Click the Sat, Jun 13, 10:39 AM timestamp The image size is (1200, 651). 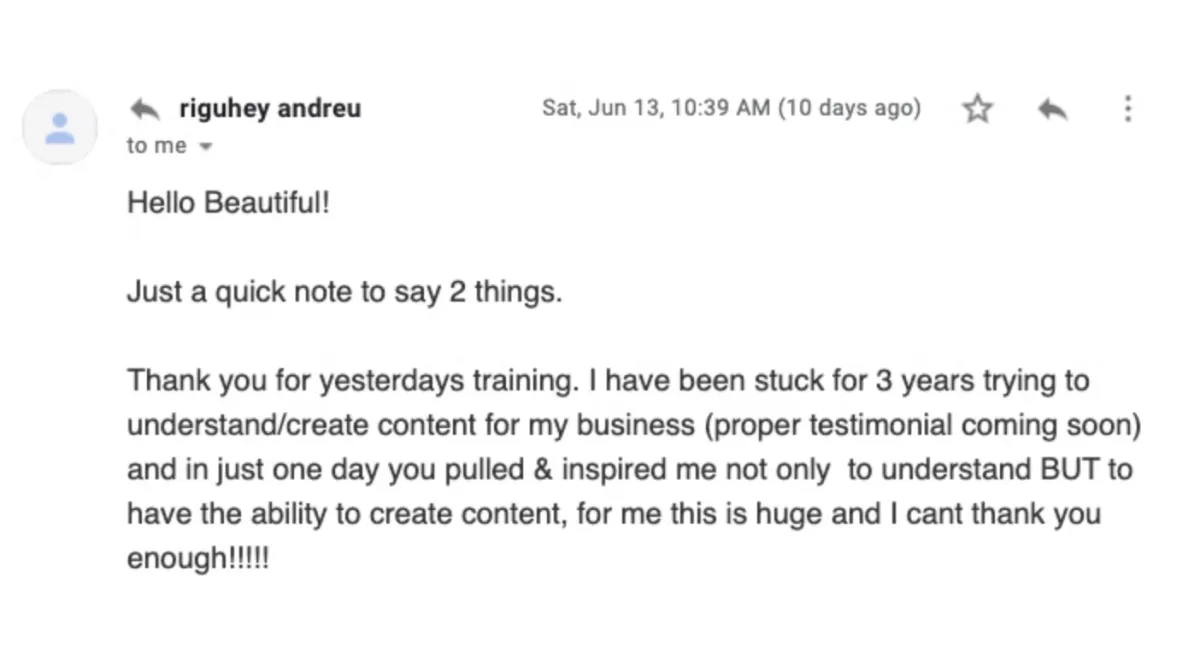[656, 108]
